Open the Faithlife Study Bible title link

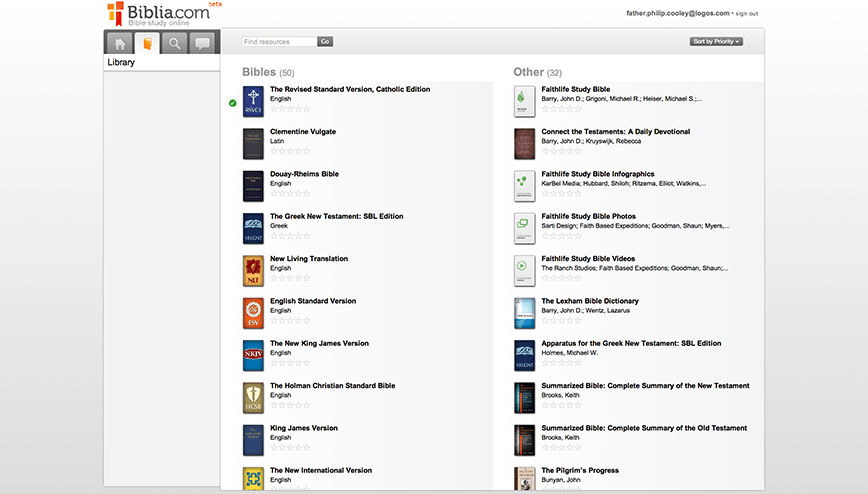coord(576,89)
